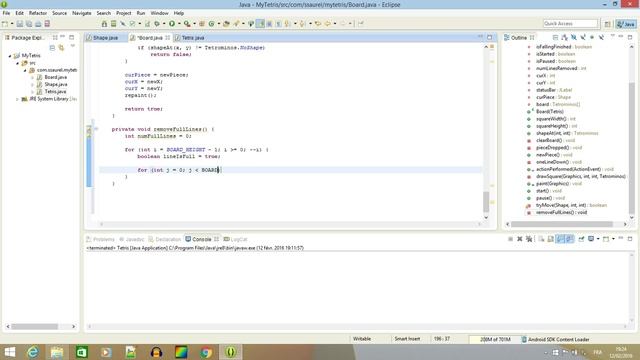This screenshot has height=360, width=640.
Task: Click the Quick Access search field
Action: click(570, 24)
